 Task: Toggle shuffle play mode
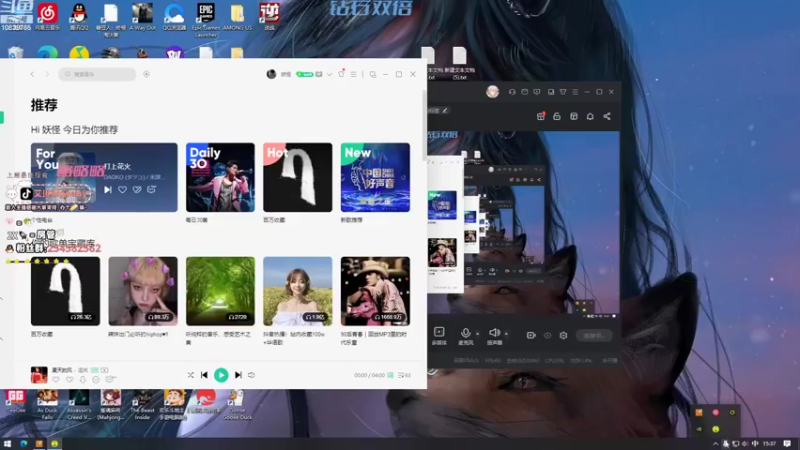point(190,375)
